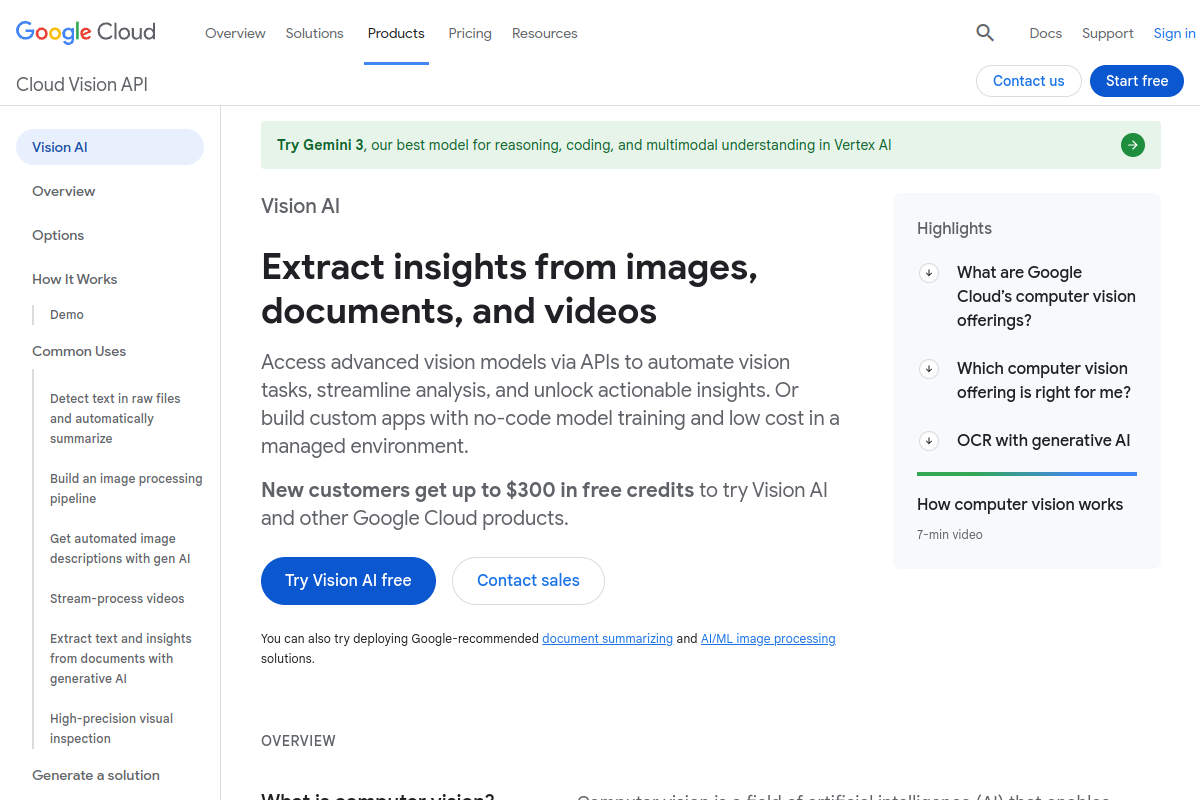Image resolution: width=1200 pixels, height=800 pixels.
Task: Open the Products menu
Action: 396,33
